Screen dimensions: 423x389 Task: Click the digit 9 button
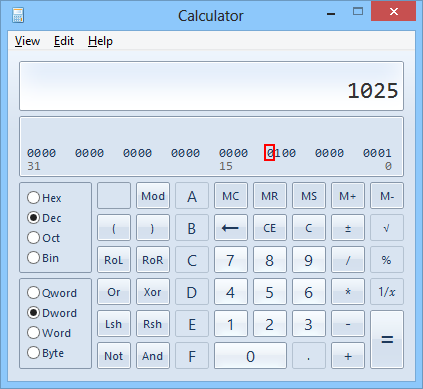(x=309, y=260)
